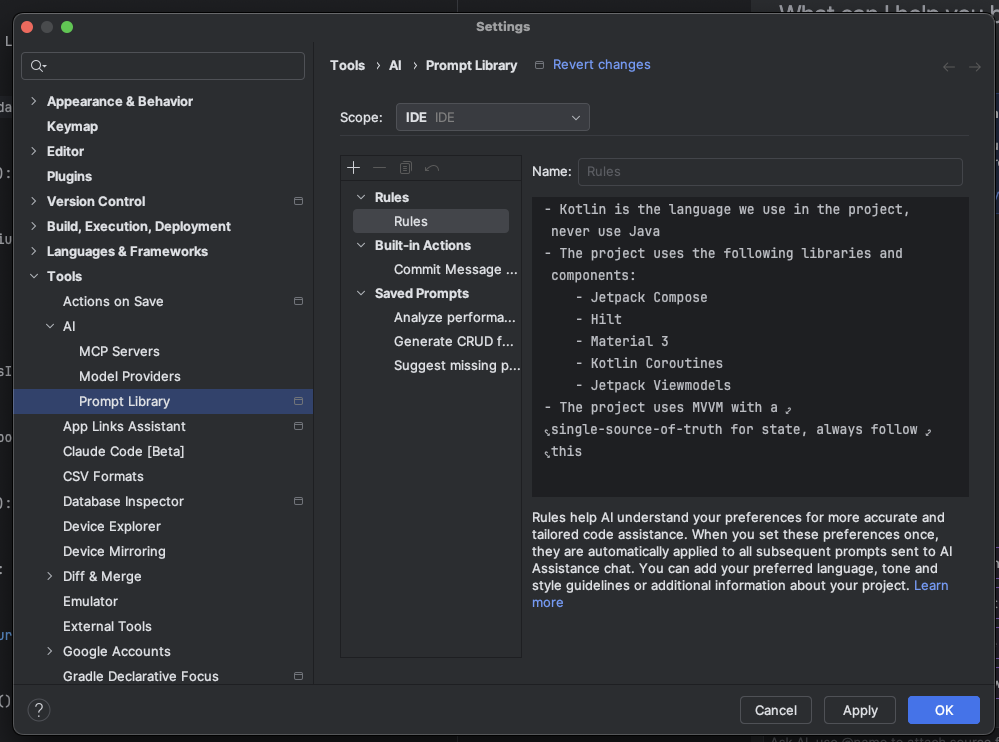Select MCP Servers in settings tree
This screenshot has width=999, height=742.
[x=119, y=351]
